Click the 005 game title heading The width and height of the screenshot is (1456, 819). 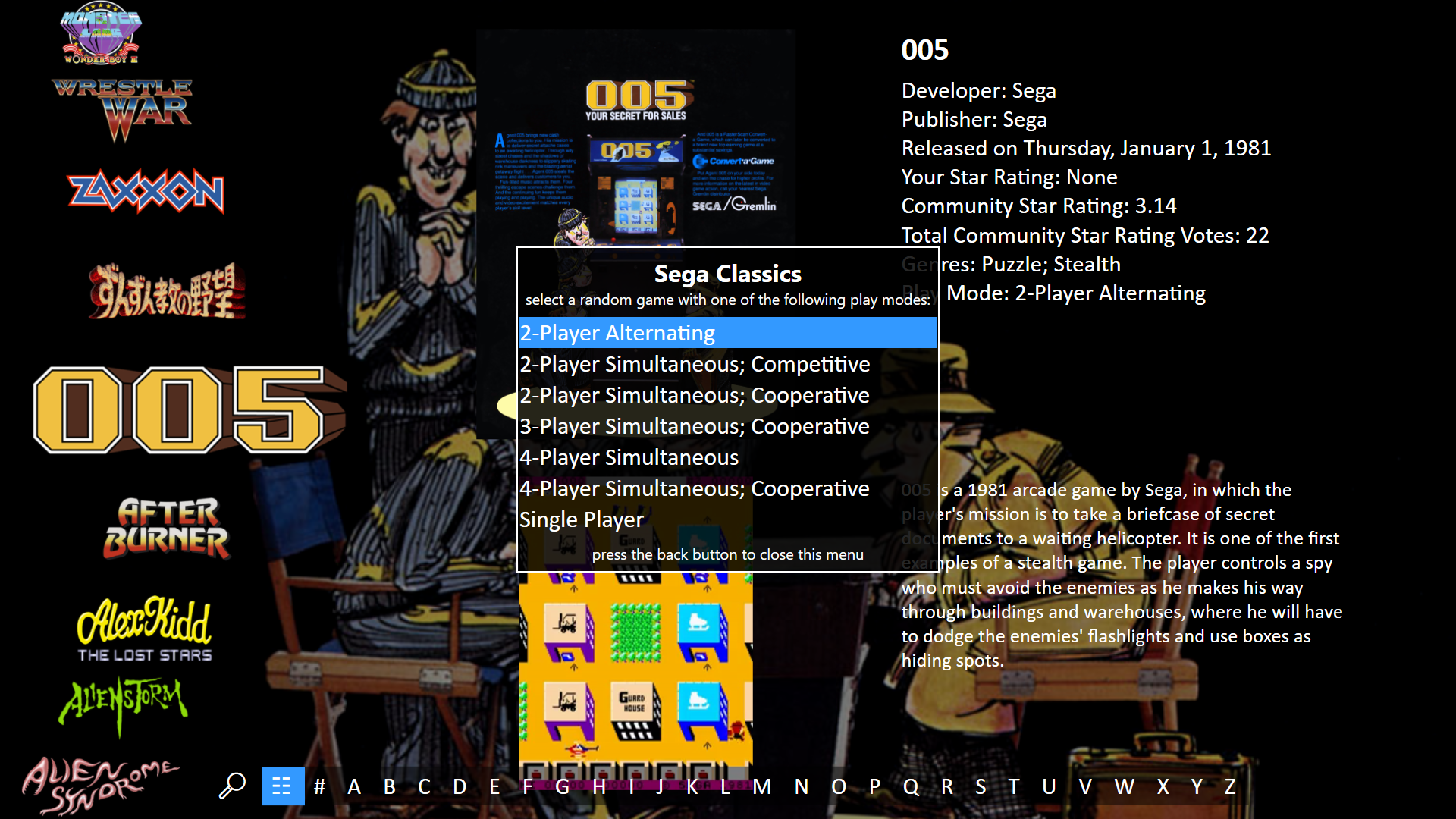click(x=924, y=50)
